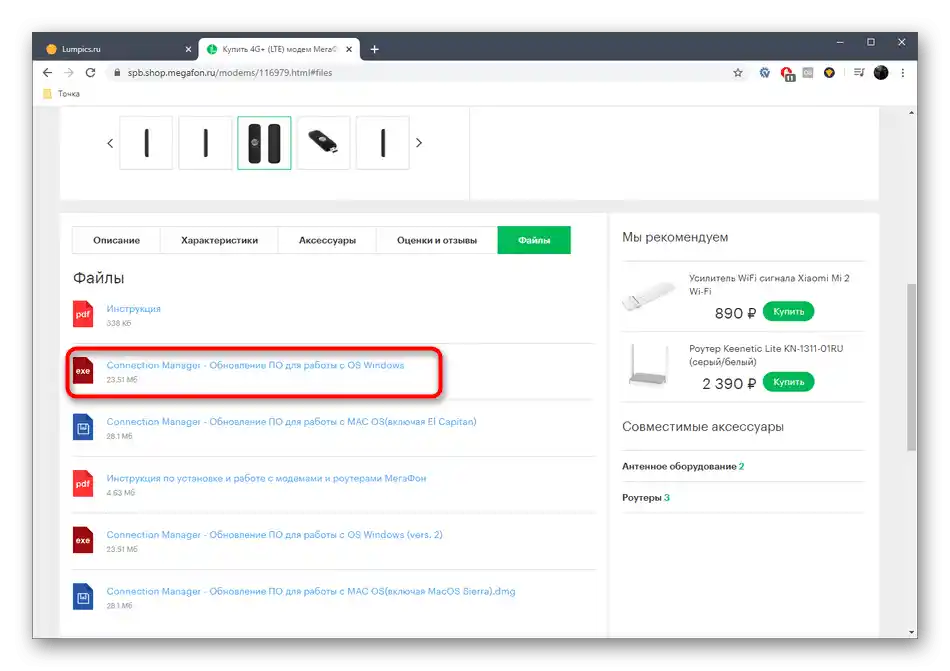Screen dimensions: 950x671
Task: Select the green Файлы tab
Action: 534,240
